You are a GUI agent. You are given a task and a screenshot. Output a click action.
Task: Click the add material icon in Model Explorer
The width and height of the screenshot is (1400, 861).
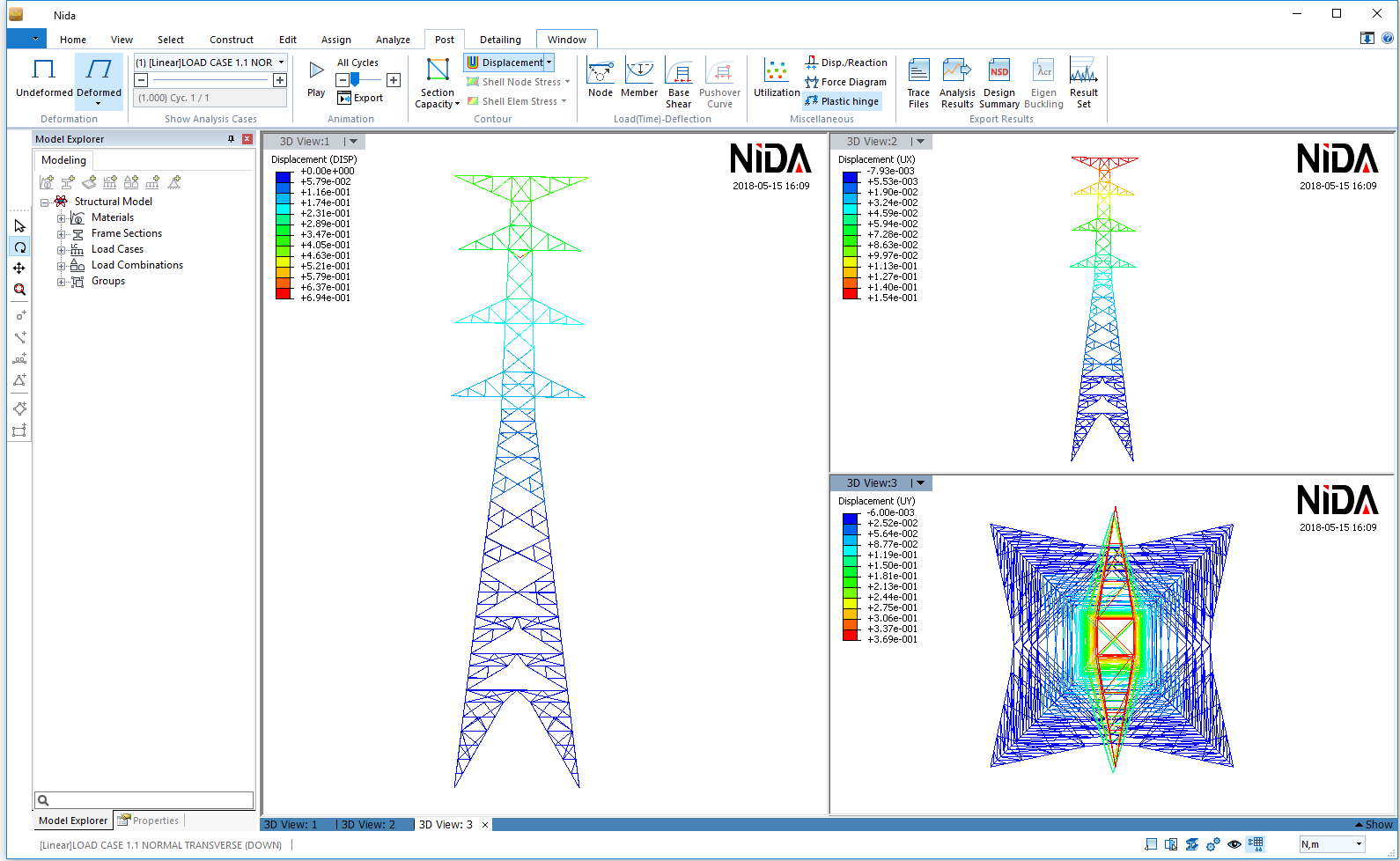(47, 182)
